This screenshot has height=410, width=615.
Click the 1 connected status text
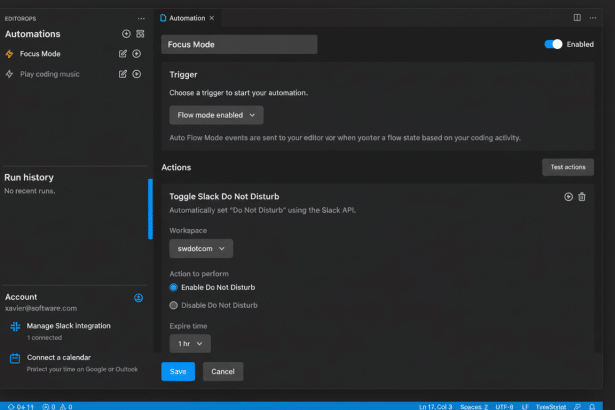[44, 337]
